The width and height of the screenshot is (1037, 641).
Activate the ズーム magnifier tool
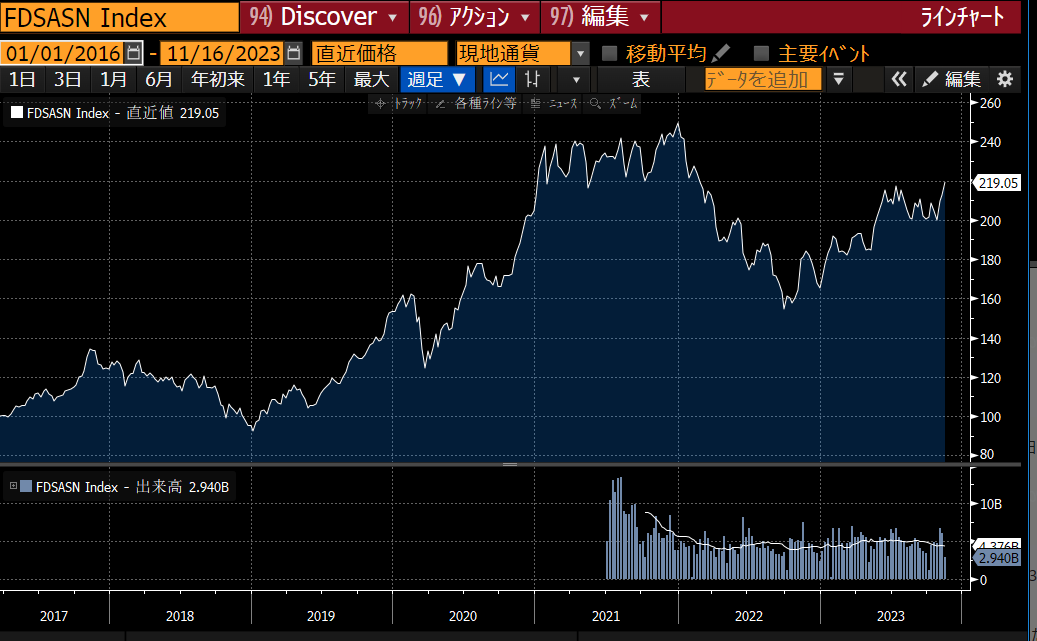click(613, 103)
